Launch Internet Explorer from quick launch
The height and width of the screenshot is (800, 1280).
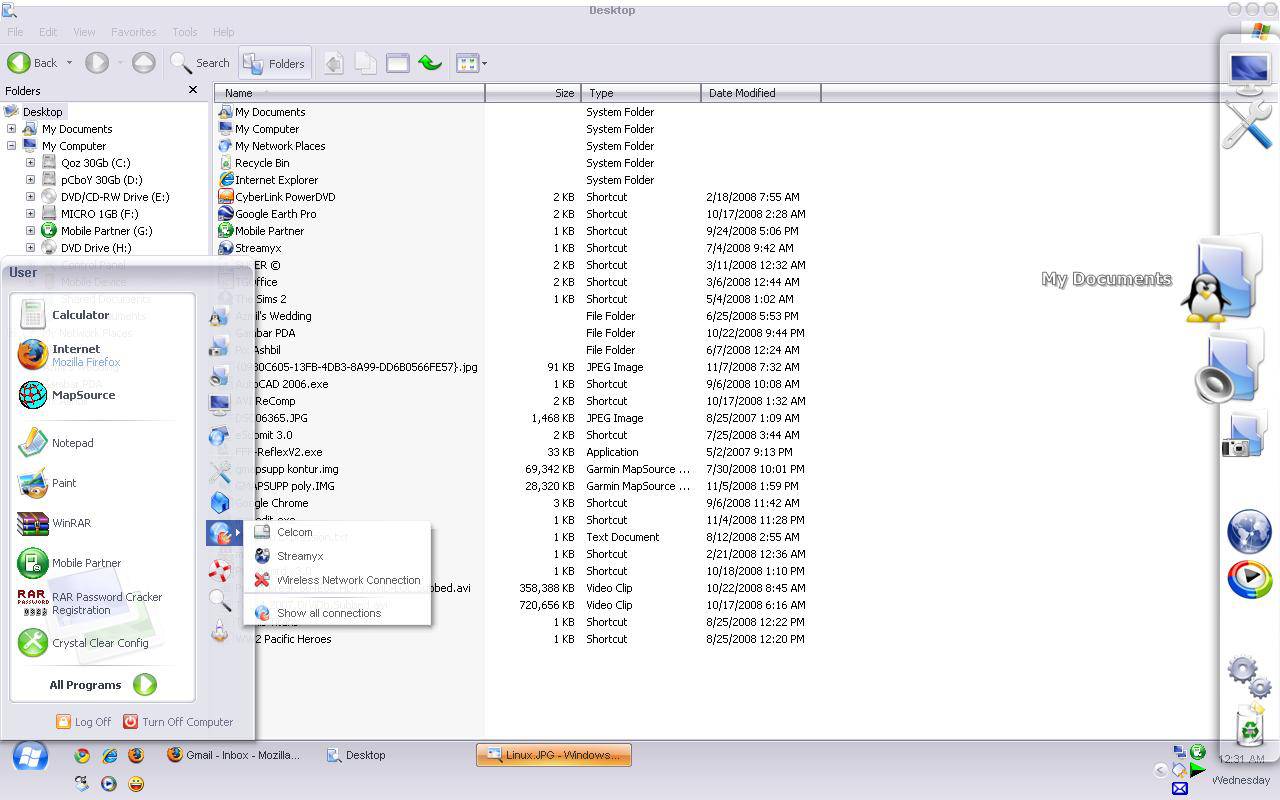[109, 756]
